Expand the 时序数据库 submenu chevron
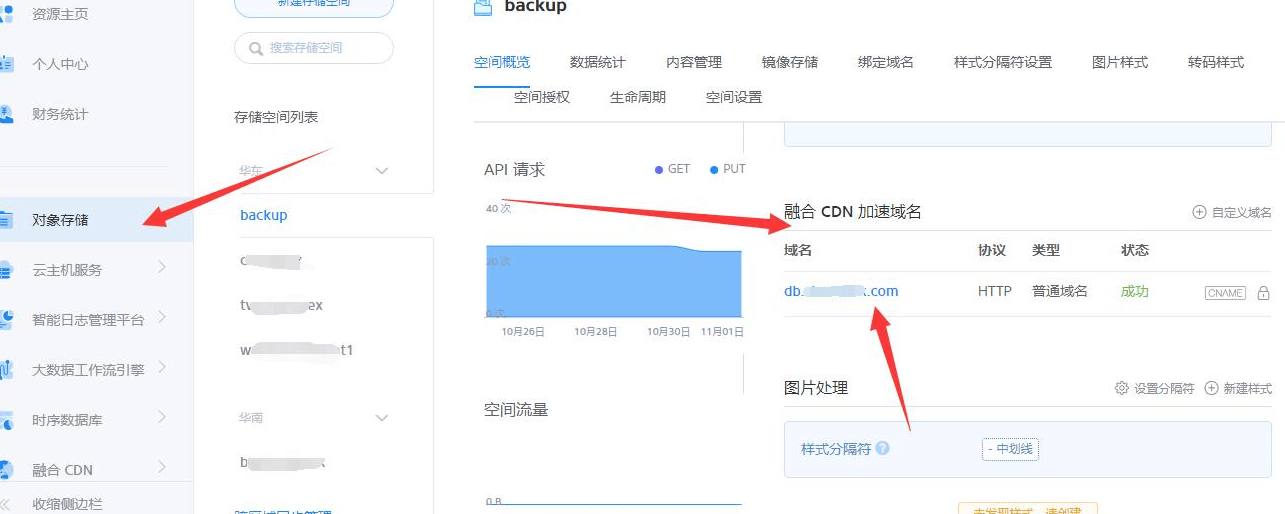This screenshot has height=514, width=1285. tap(162, 418)
